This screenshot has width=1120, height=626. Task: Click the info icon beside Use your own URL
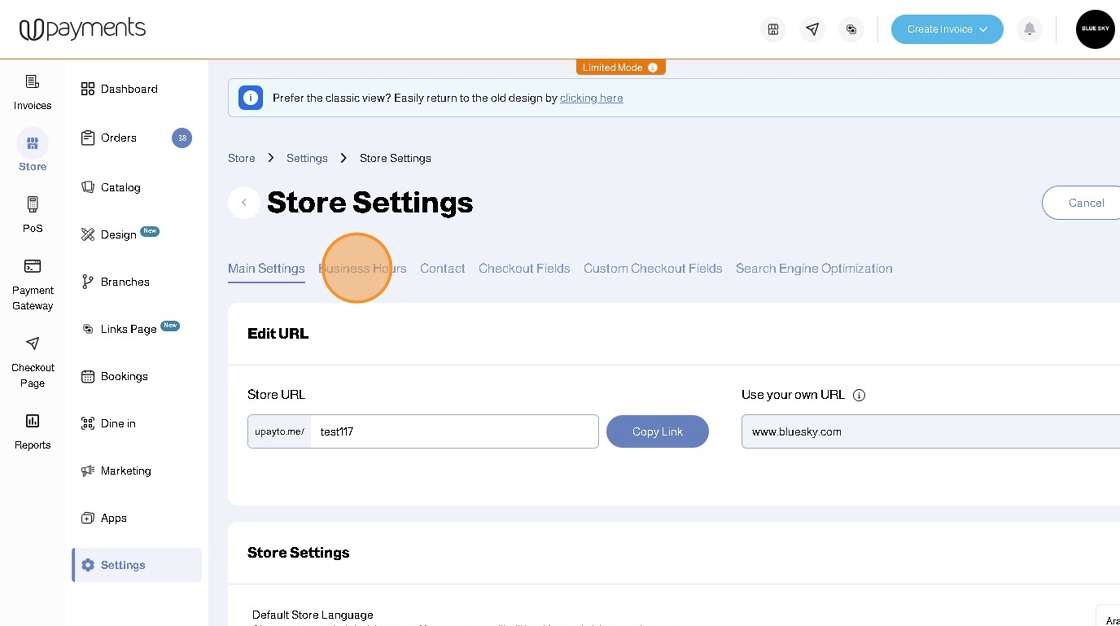click(859, 395)
